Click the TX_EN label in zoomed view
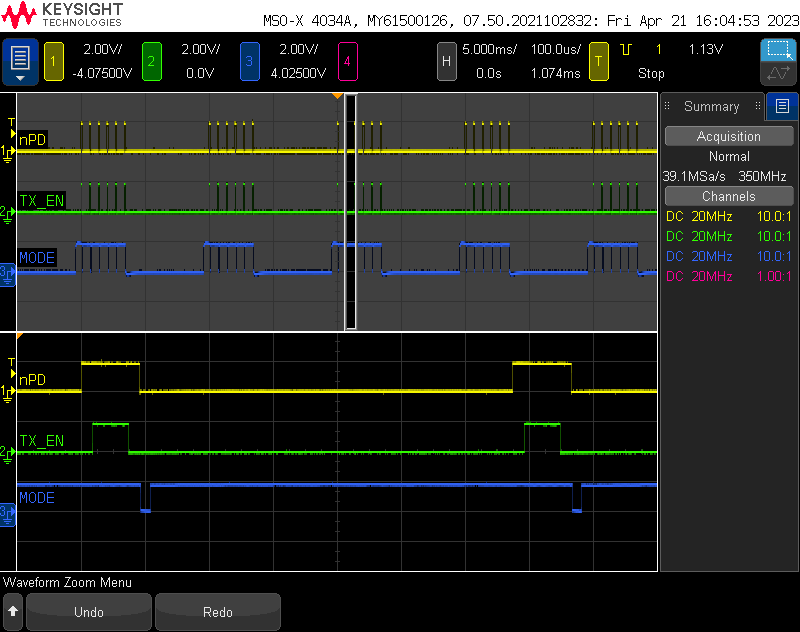Viewport: 800px width, 632px height. point(41,440)
